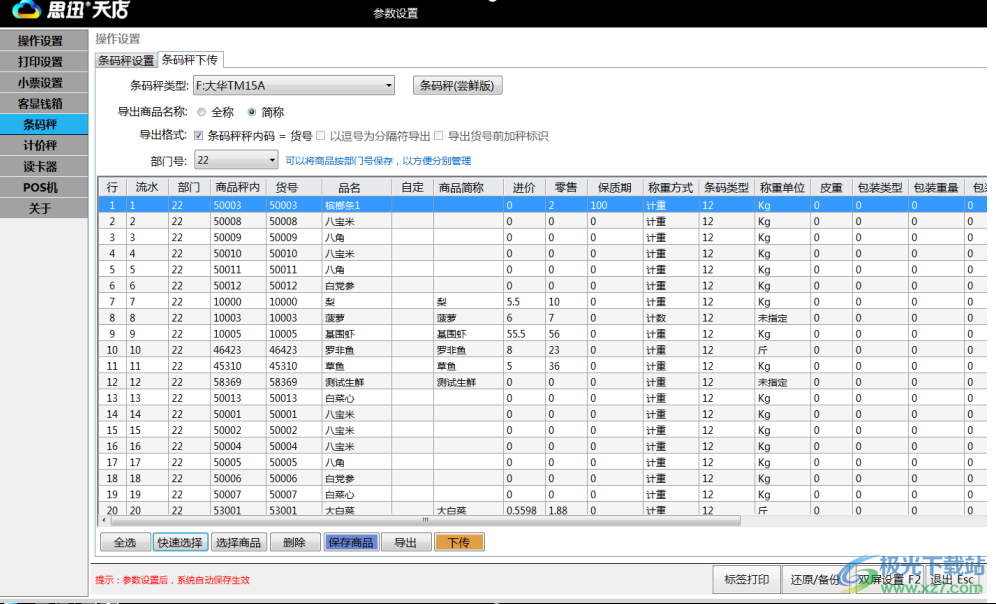996x604 pixels.
Task: Click the blue 保存商品 button
Action: click(x=351, y=542)
